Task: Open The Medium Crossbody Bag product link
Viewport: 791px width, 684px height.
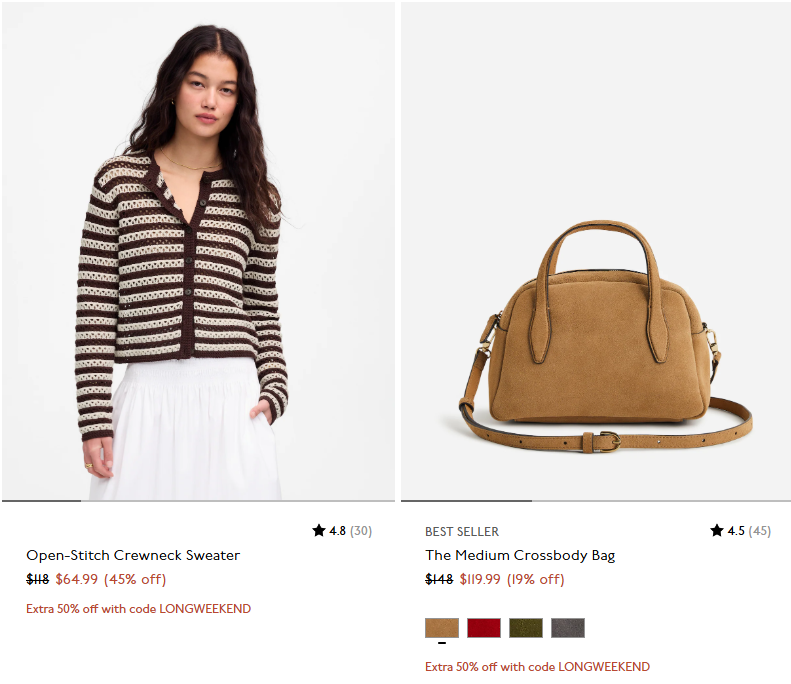Action: 520,555
